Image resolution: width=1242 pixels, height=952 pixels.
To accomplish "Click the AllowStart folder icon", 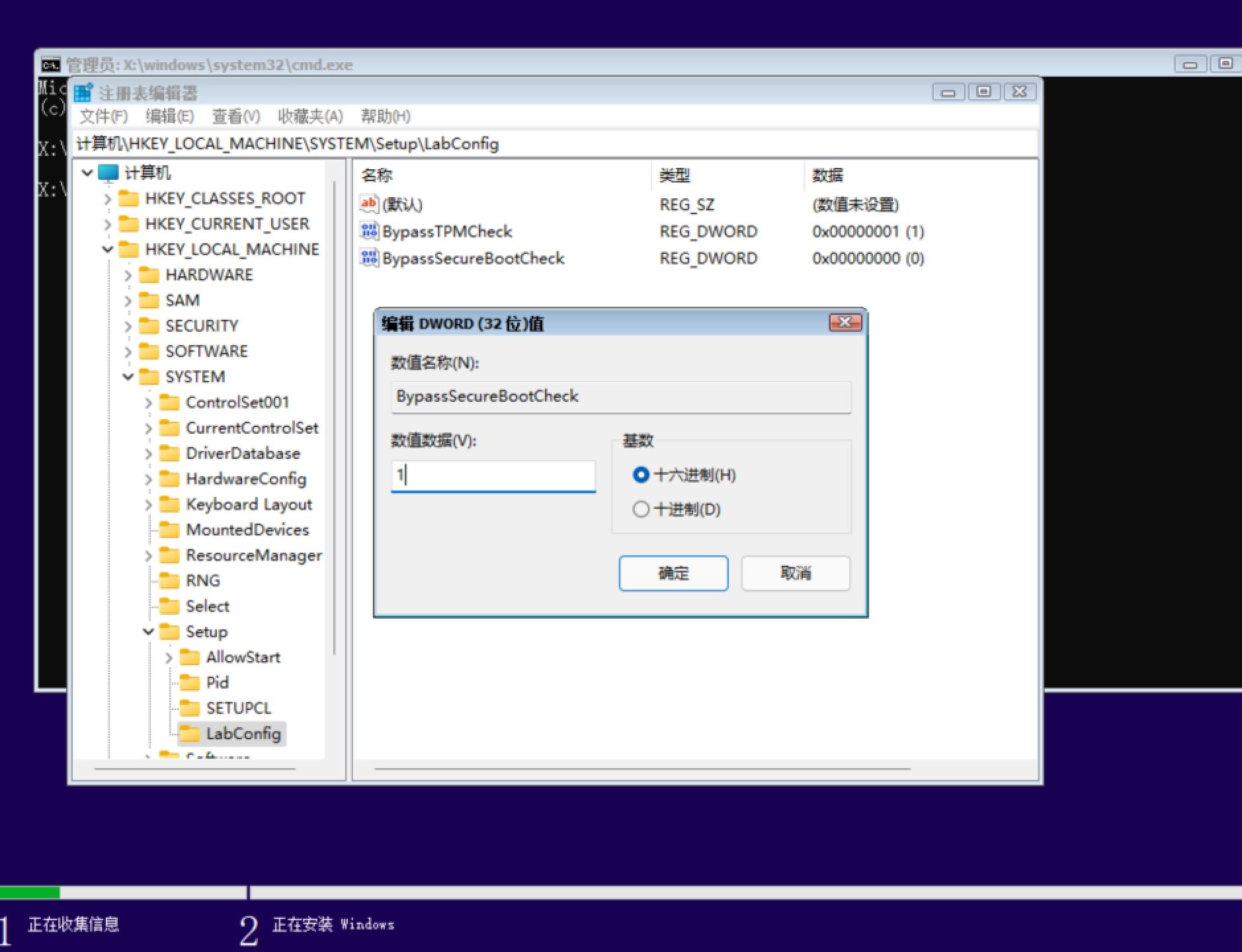I will [191, 656].
